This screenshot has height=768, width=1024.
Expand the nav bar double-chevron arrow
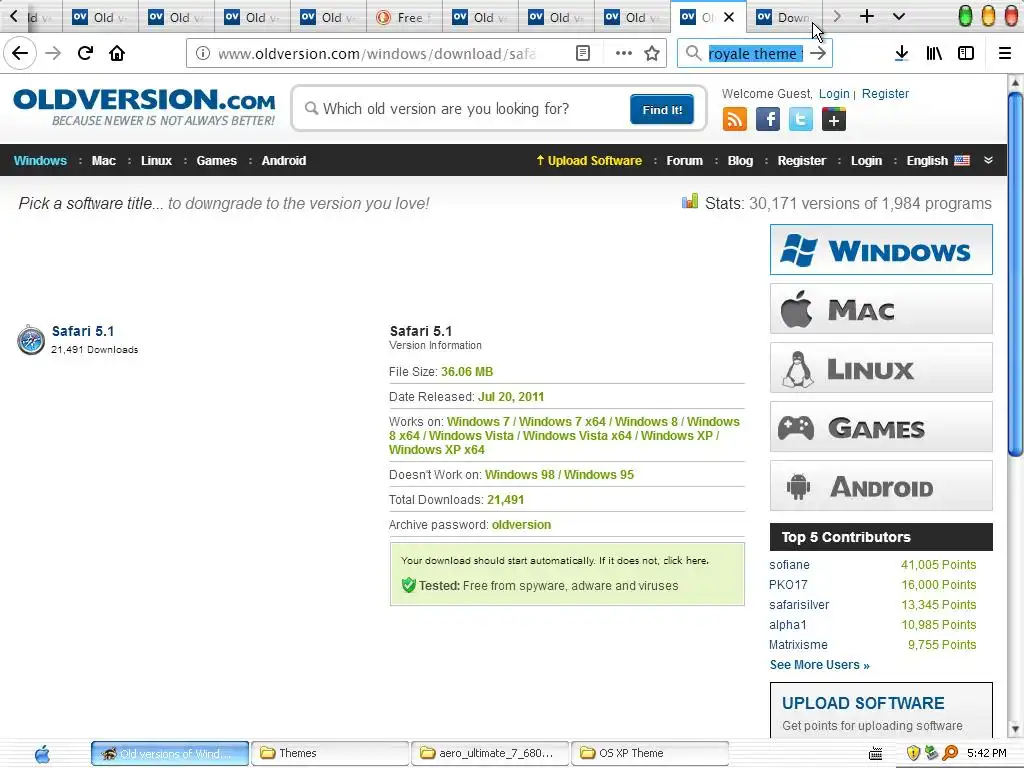[x=988, y=160]
